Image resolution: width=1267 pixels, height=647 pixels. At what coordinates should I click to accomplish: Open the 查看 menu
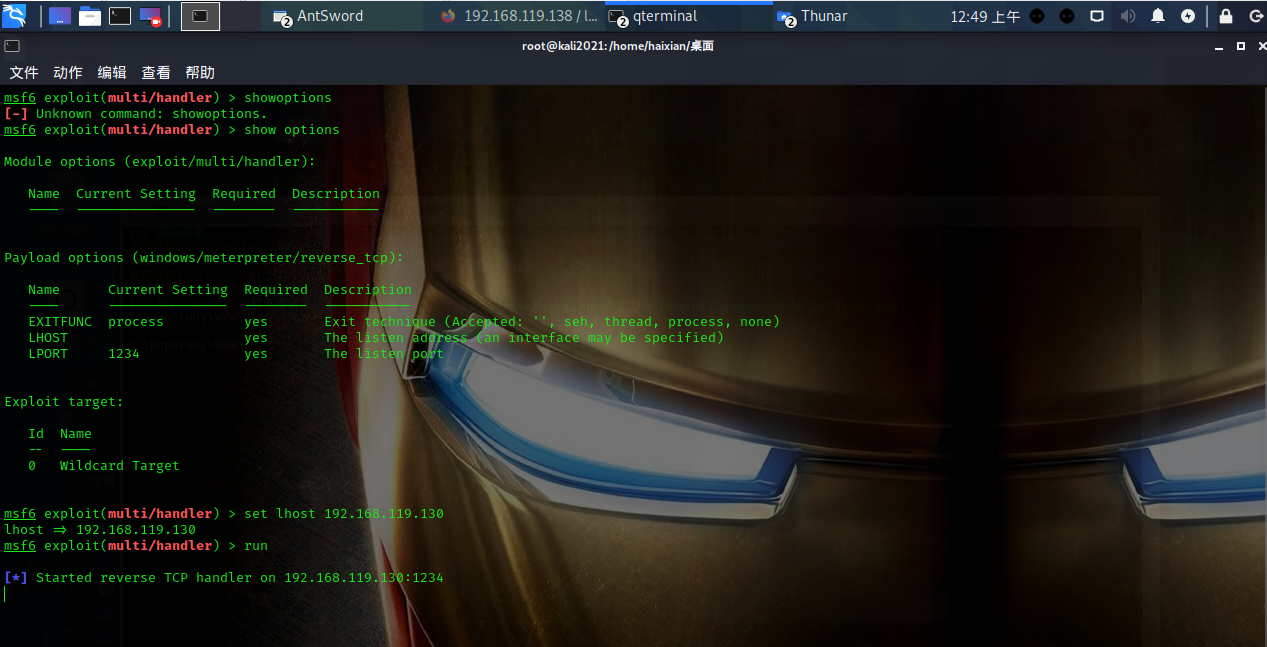click(156, 72)
